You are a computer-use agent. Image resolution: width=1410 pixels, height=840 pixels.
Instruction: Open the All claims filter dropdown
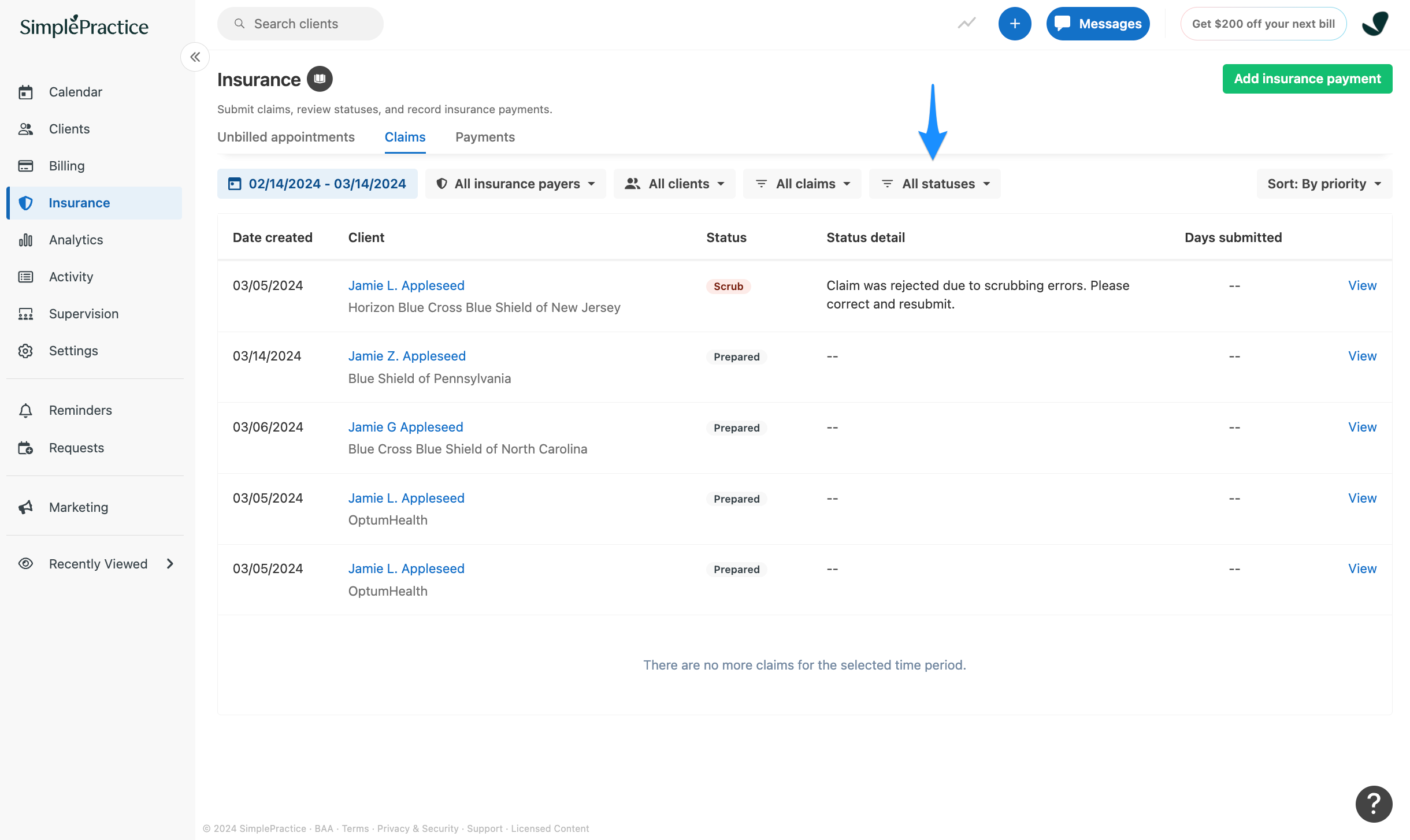pyautogui.click(x=802, y=184)
